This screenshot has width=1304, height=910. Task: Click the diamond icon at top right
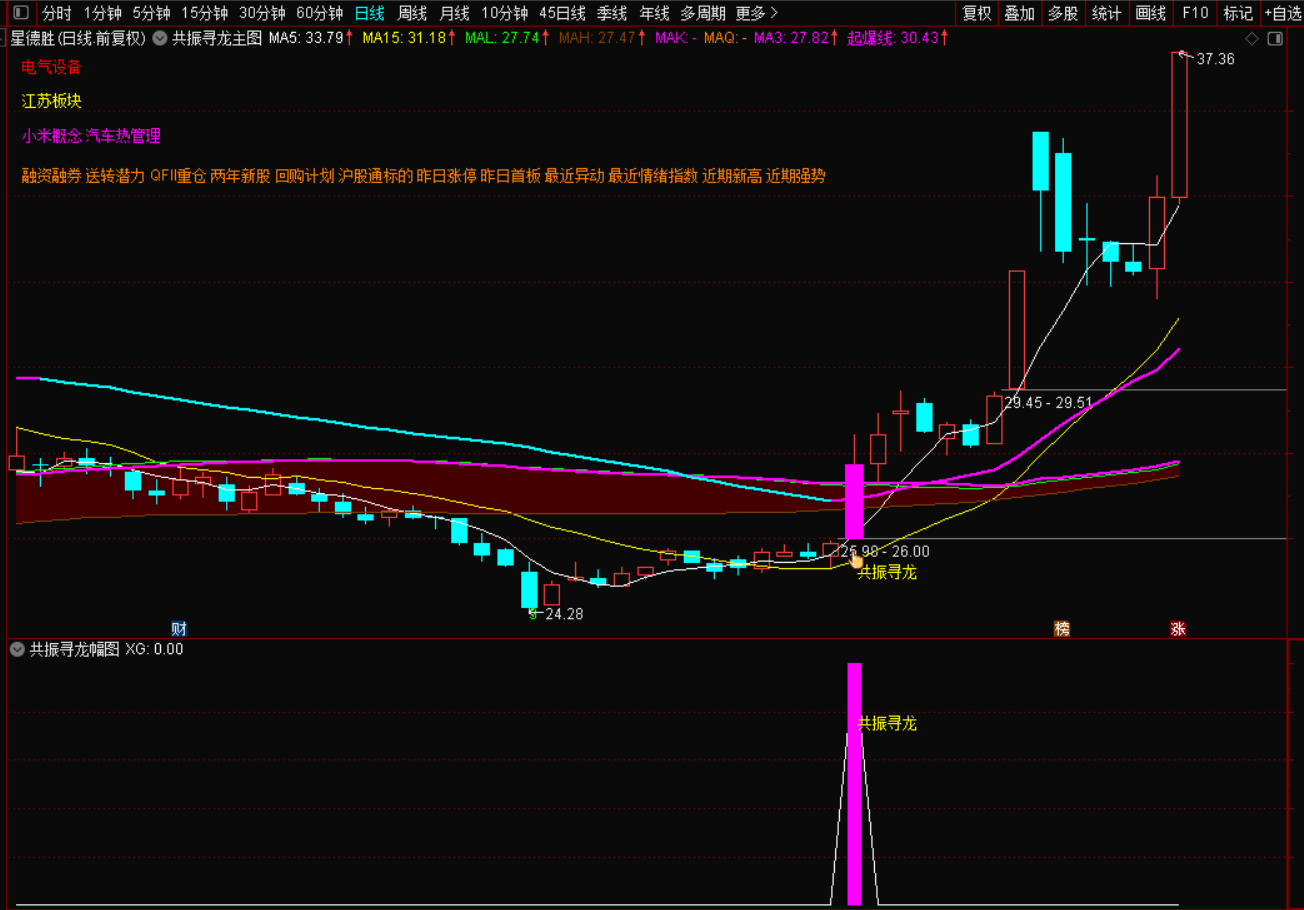click(1251, 39)
